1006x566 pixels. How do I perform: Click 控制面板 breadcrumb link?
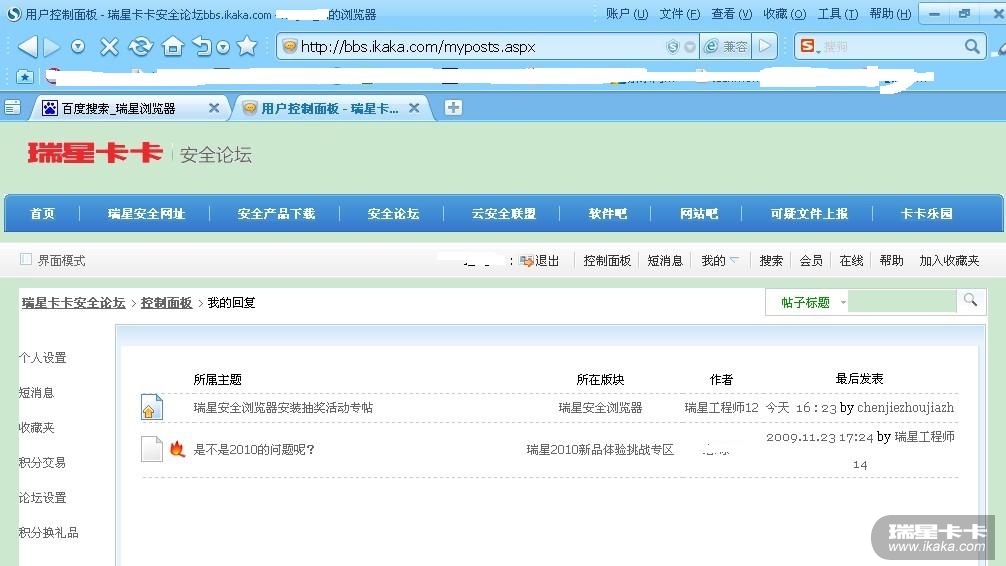click(166, 302)
